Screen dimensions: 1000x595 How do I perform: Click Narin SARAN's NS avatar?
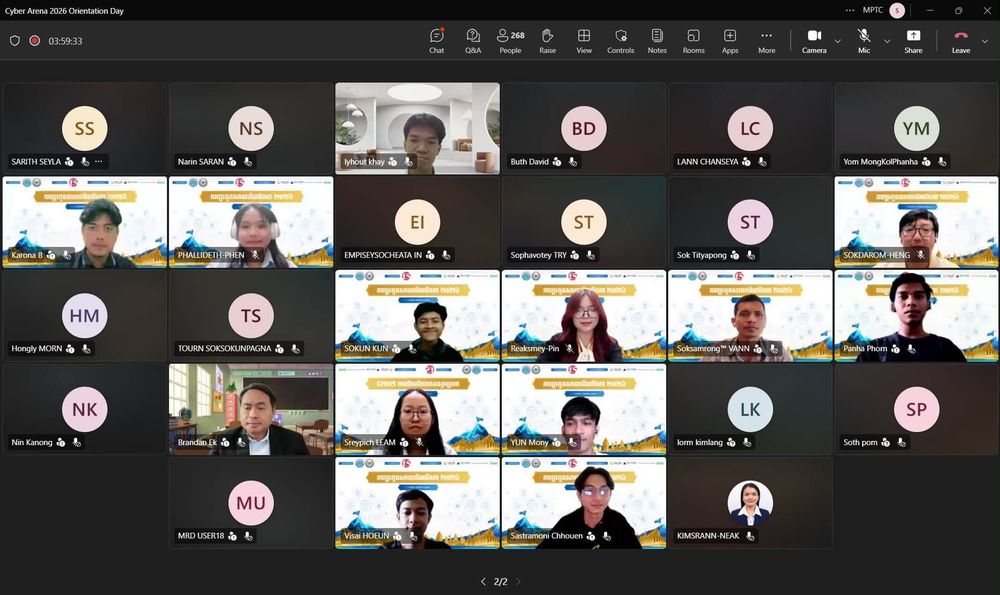(251, 128)
